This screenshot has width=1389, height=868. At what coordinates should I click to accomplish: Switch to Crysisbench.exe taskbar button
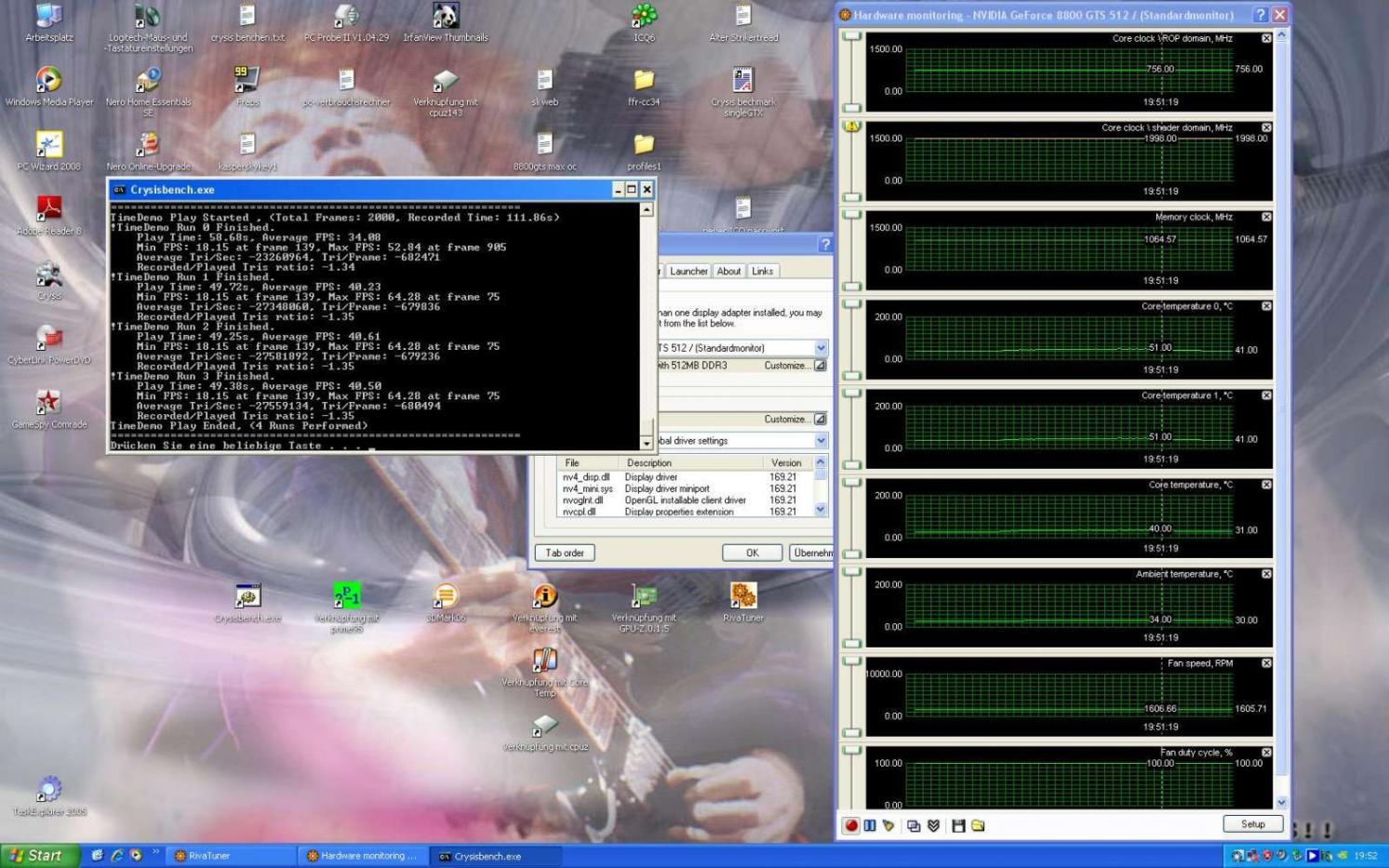click(498, 856)
